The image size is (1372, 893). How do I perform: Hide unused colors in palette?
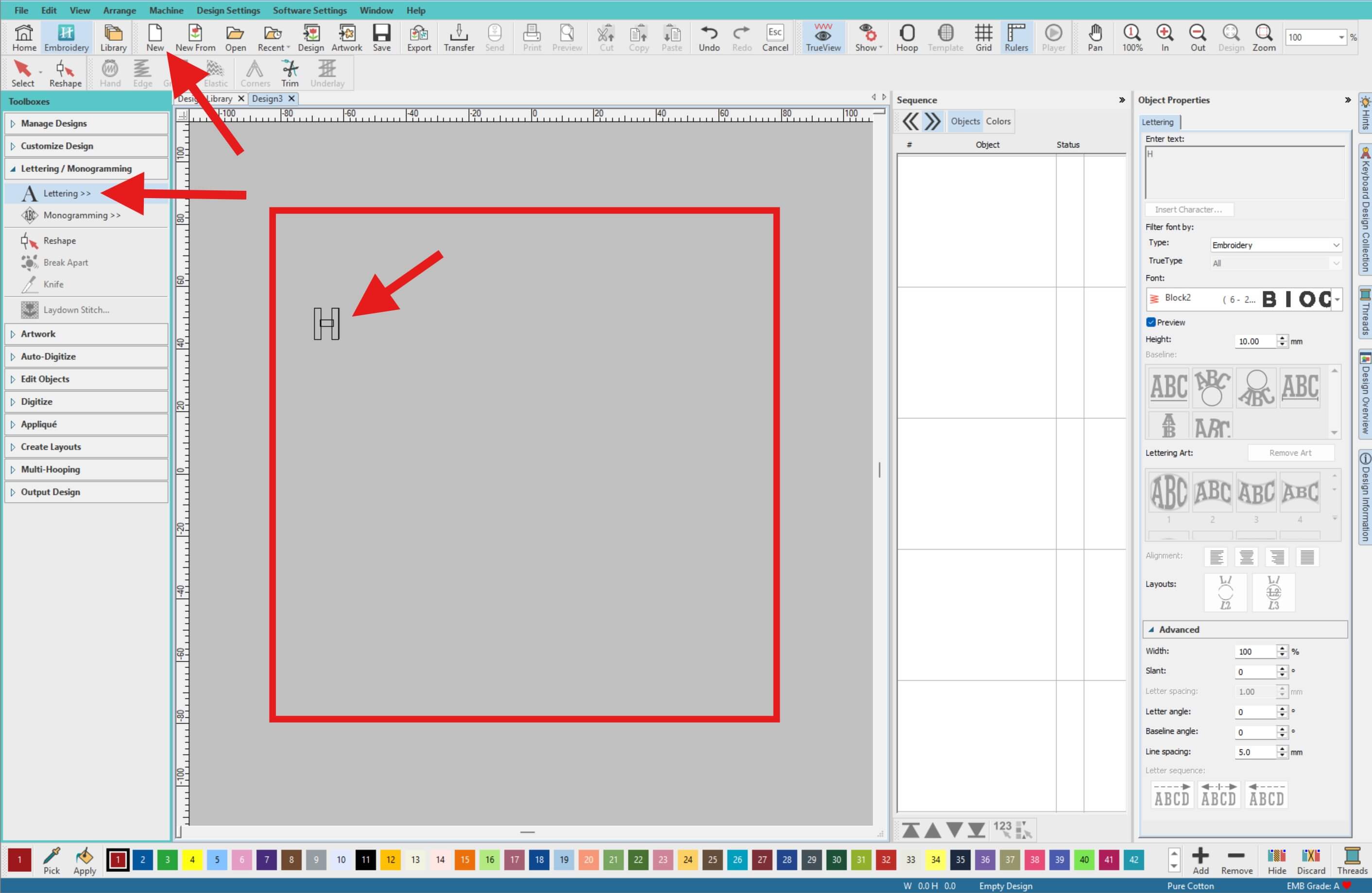(x=1277, y=861)
